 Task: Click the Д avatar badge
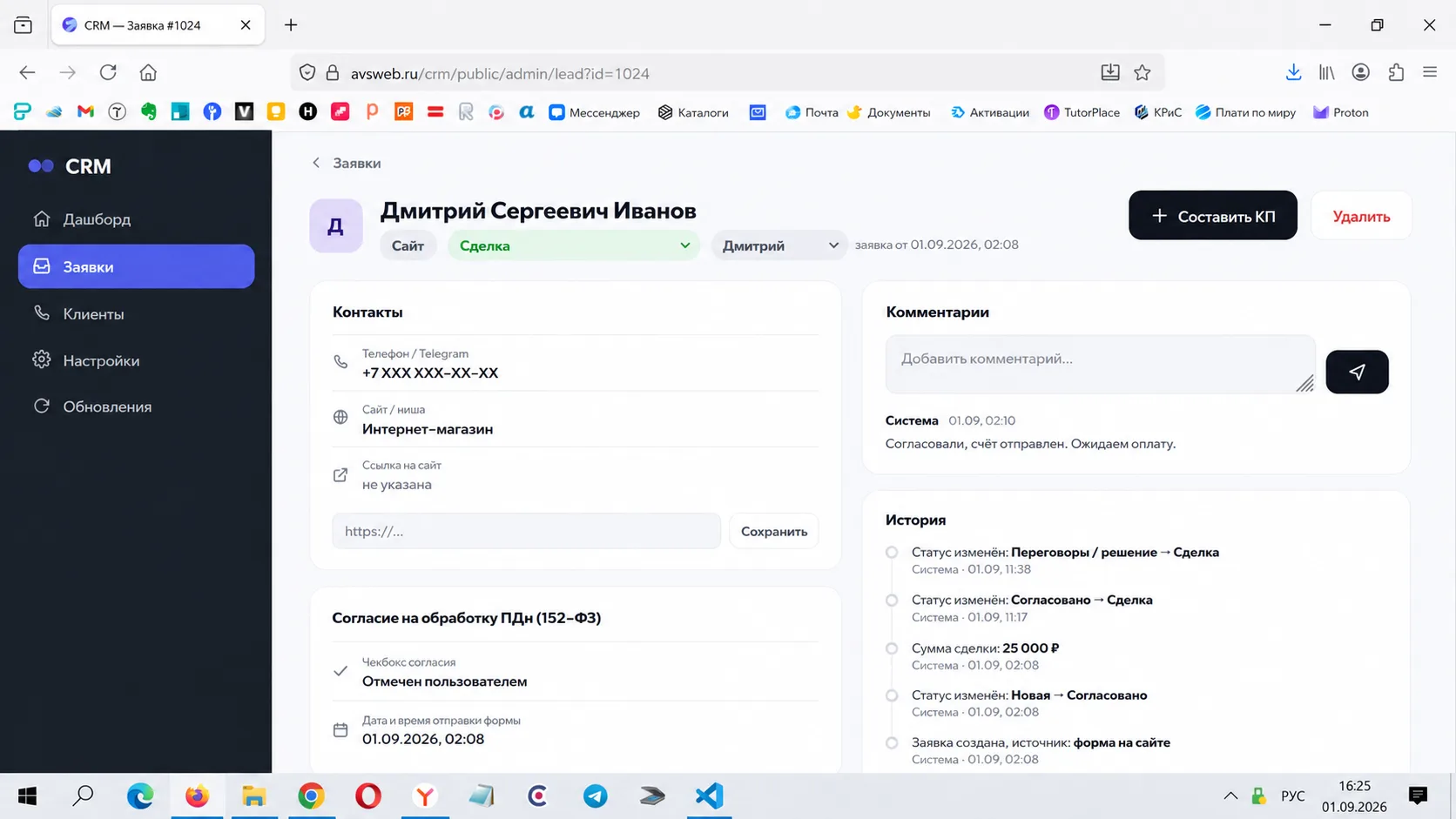(336, 226)
